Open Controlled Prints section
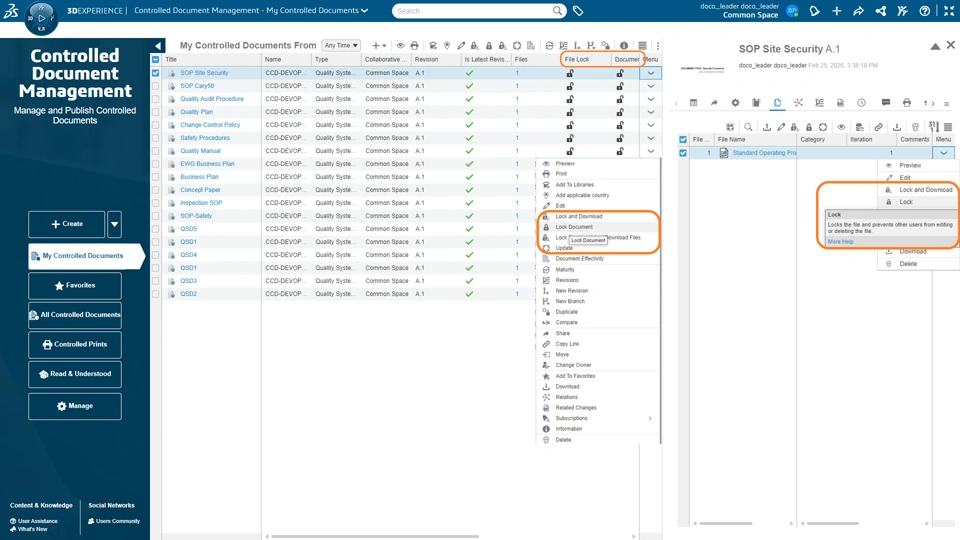960x540 pixels. click(x=75, y=344)
